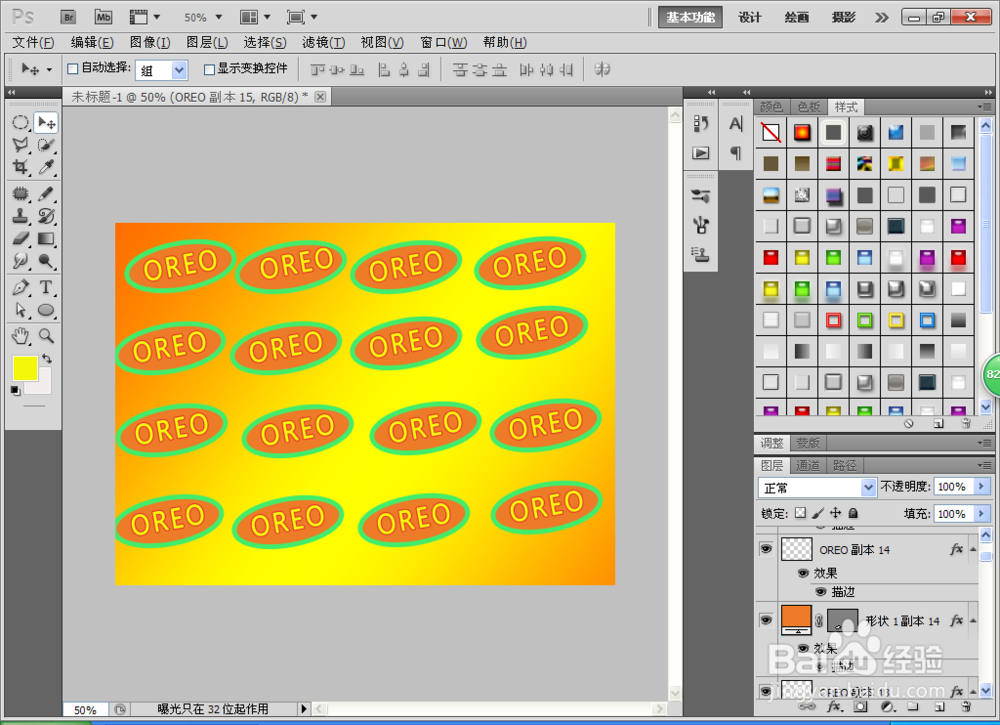The width and height of the screenshot is (1000, 725).
Task: Enable Show Transform Controls checkbox
Action: 209,69
